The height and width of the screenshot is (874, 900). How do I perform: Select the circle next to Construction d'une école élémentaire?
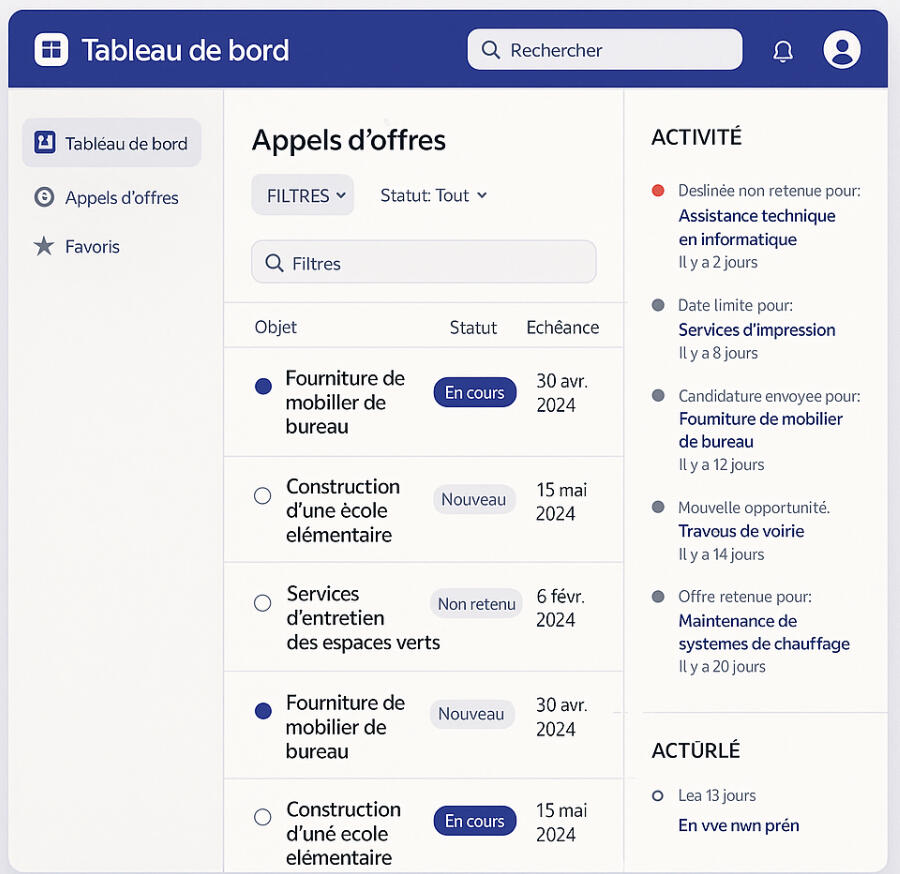pos(263,495)
